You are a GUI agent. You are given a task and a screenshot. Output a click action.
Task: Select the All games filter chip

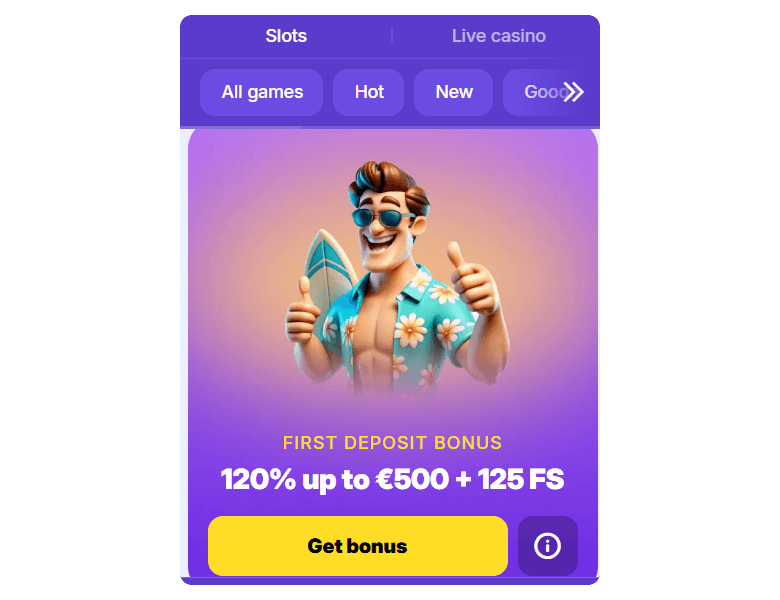click(x=262, y=92)
